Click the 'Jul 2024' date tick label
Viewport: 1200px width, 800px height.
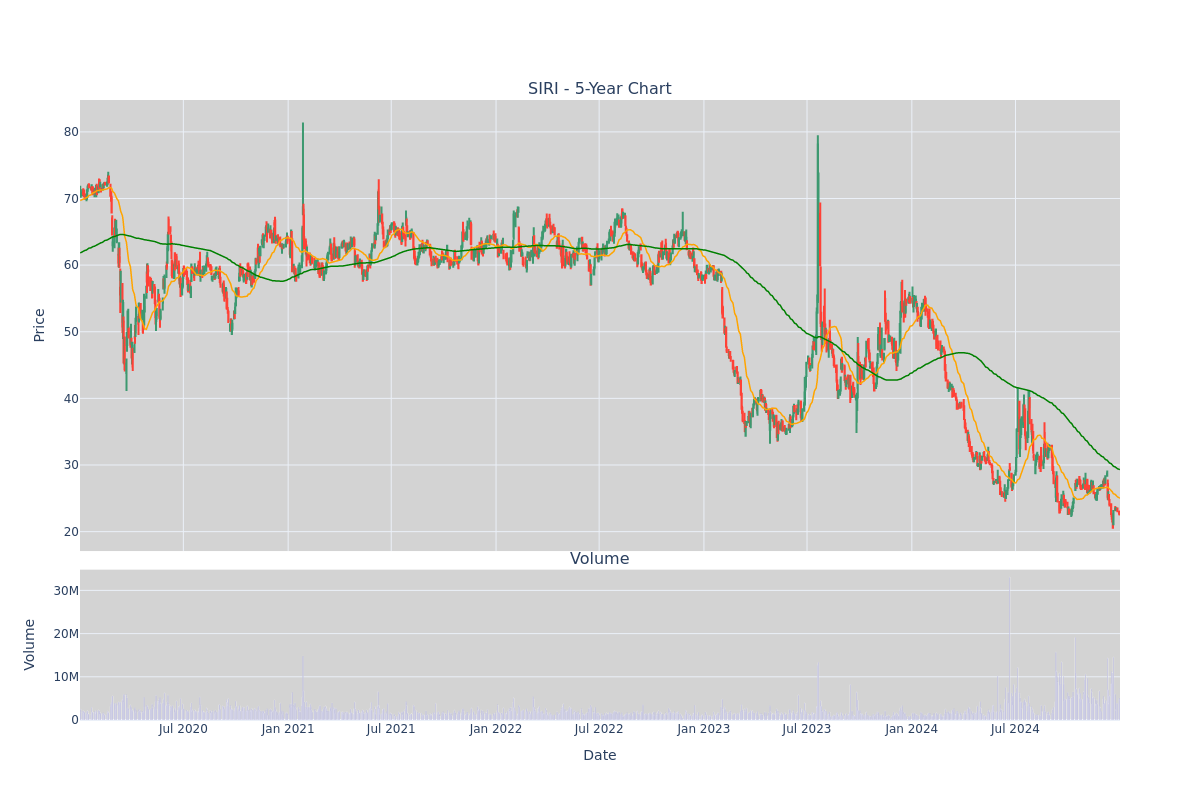1015,729
